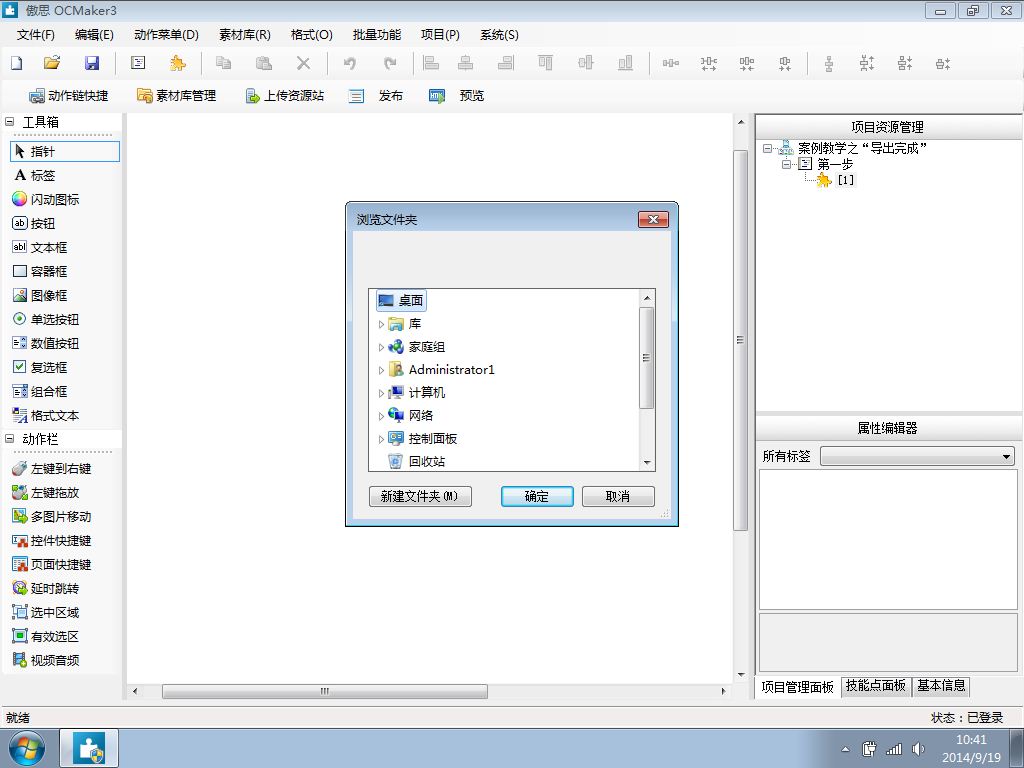Click the 新建文件夹(M) button
Screen dimensions: 1024x768
pos(420,496)
